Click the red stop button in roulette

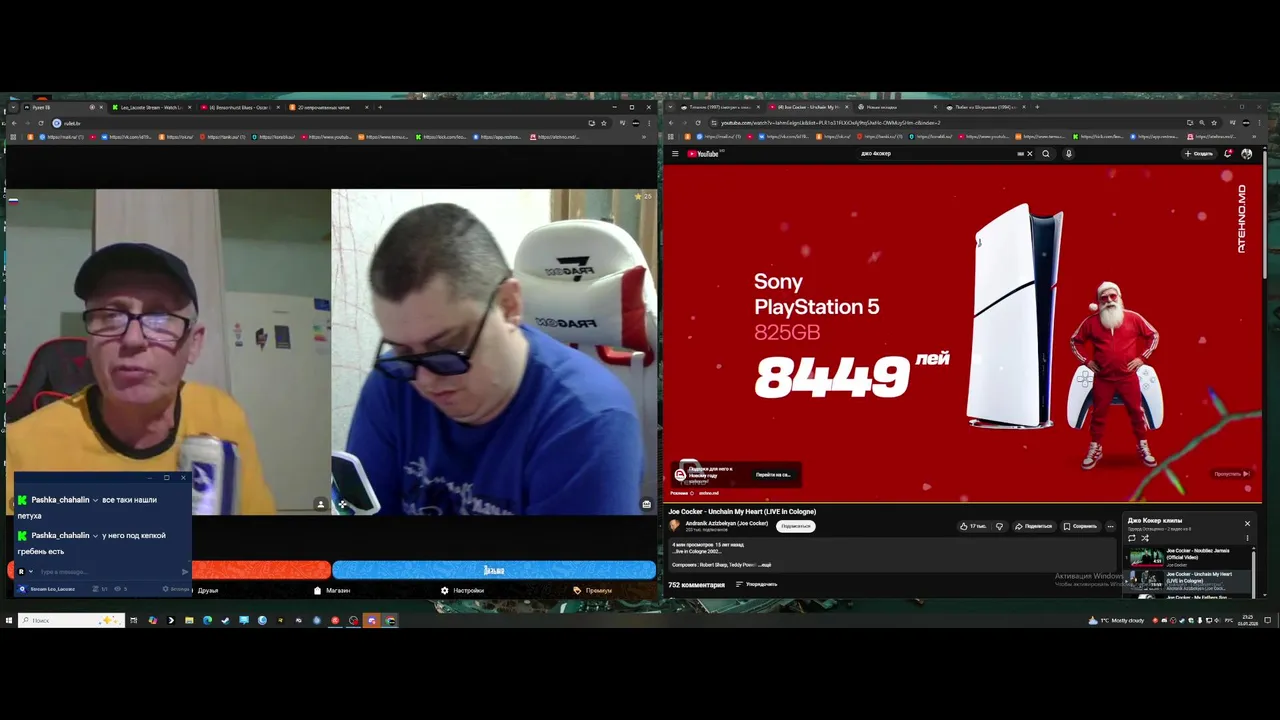(260, 570)
